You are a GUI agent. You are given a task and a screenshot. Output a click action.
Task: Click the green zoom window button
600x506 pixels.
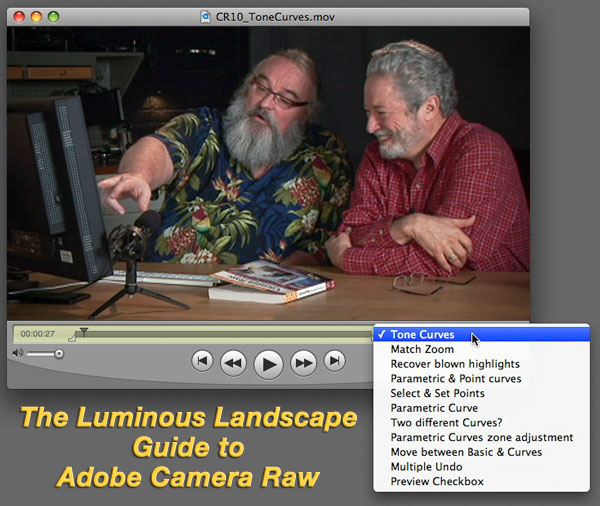[x=53, y=17]
